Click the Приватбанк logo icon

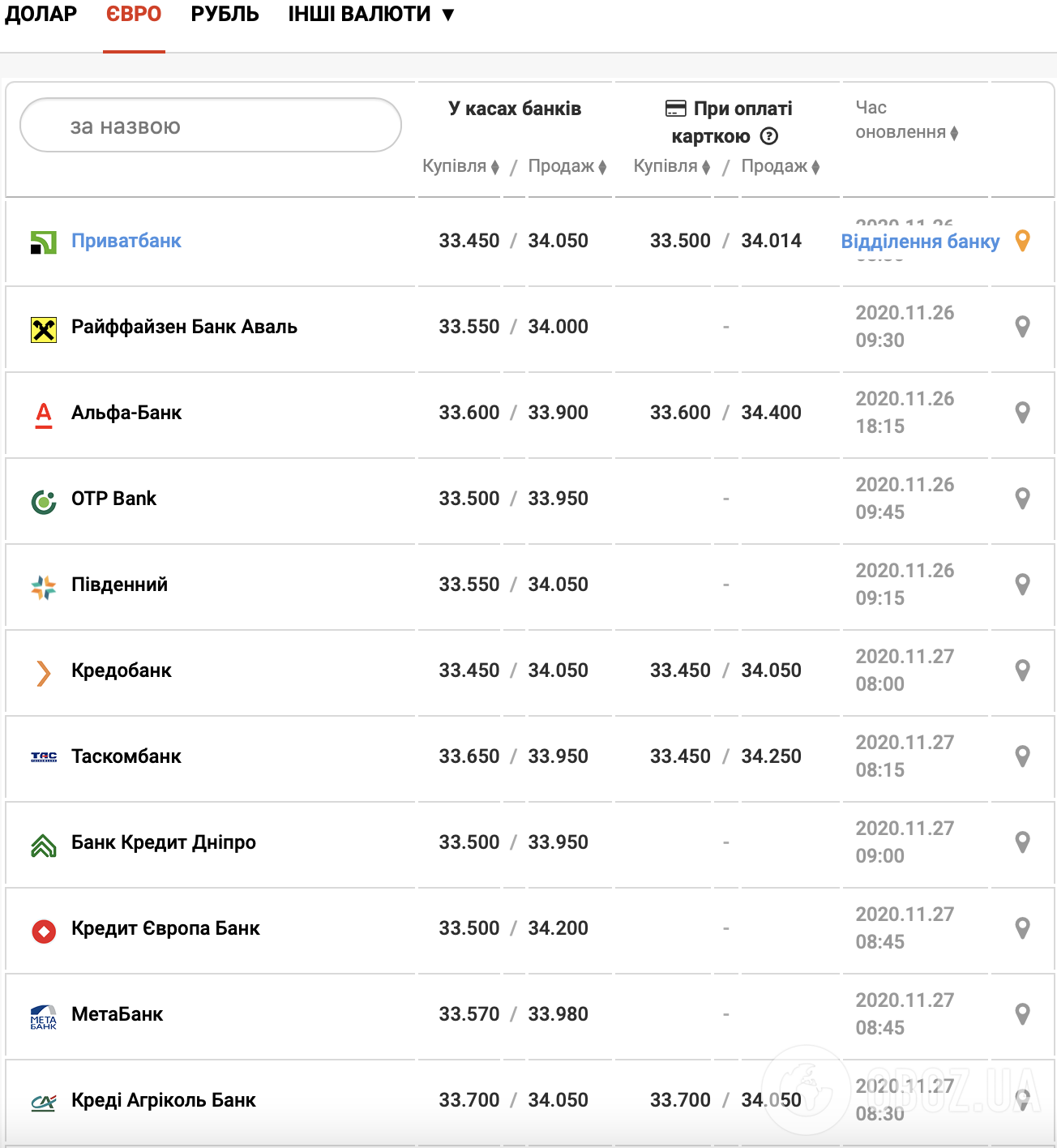click(44, 242)
